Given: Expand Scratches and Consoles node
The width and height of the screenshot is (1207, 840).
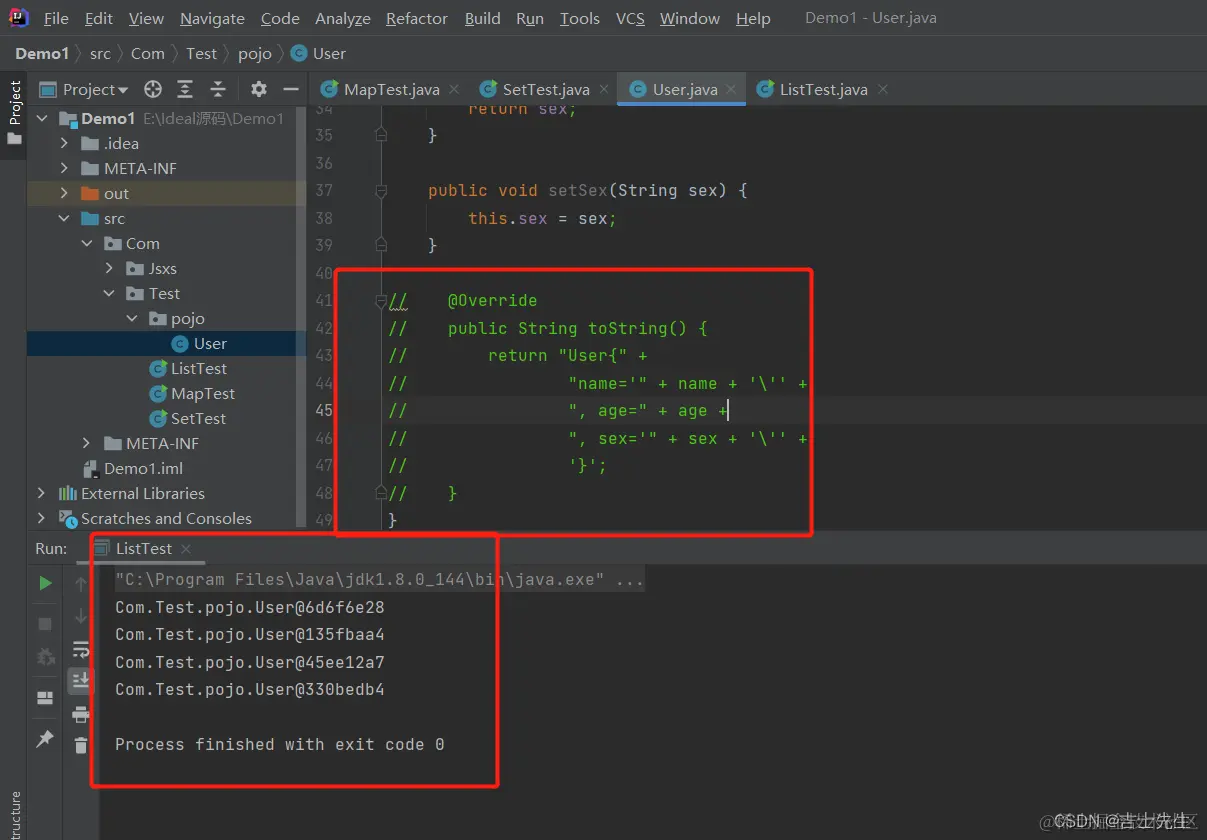Looking at the screenshot, I should coord(41,518).
